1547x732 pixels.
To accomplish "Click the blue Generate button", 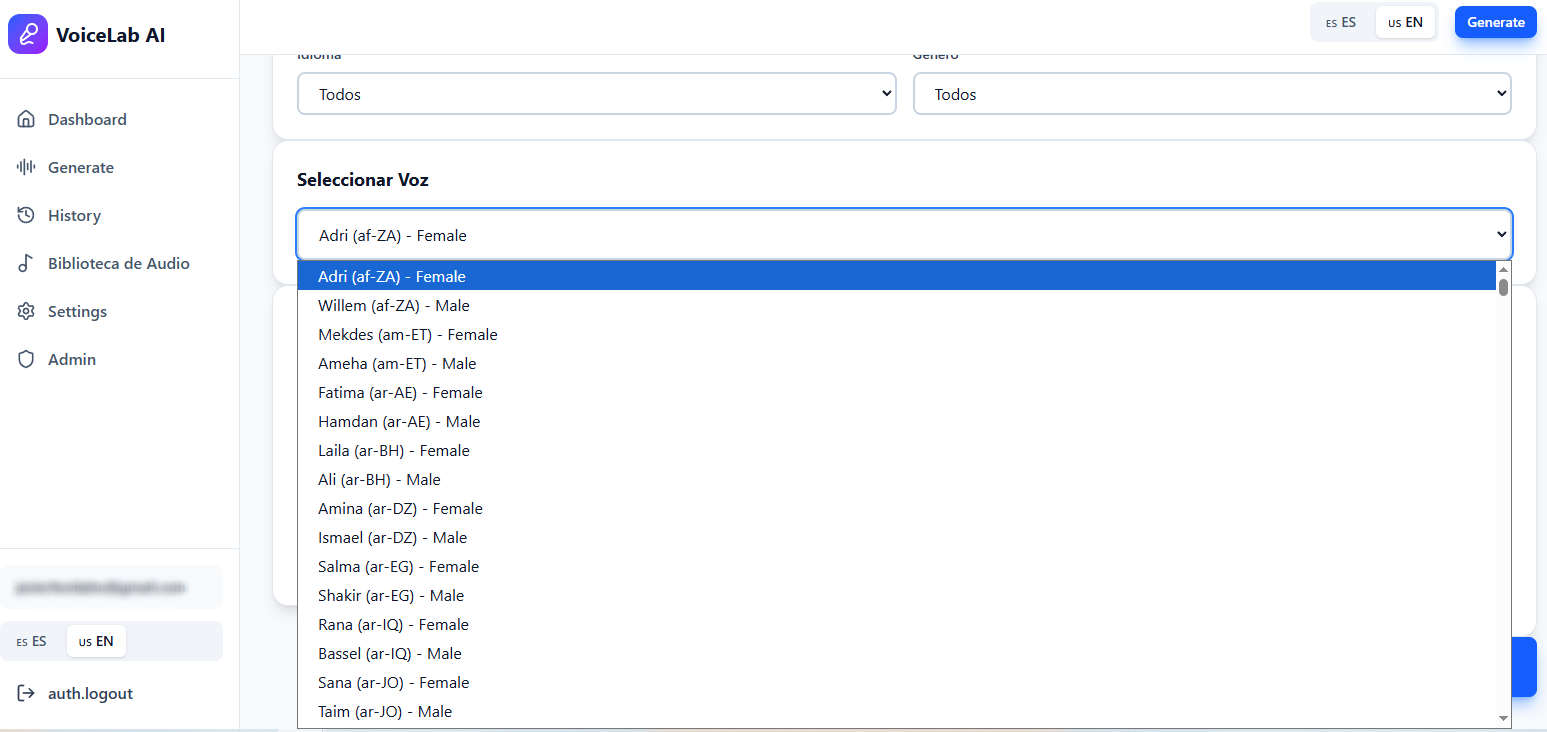I will coord(1495,21).
